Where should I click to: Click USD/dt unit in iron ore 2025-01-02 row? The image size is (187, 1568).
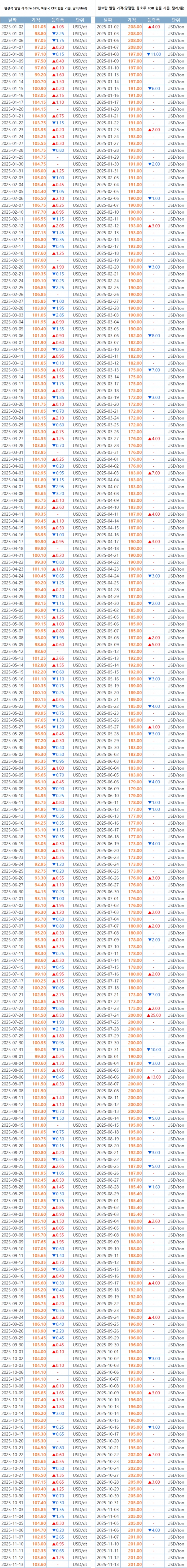[80, 27]
